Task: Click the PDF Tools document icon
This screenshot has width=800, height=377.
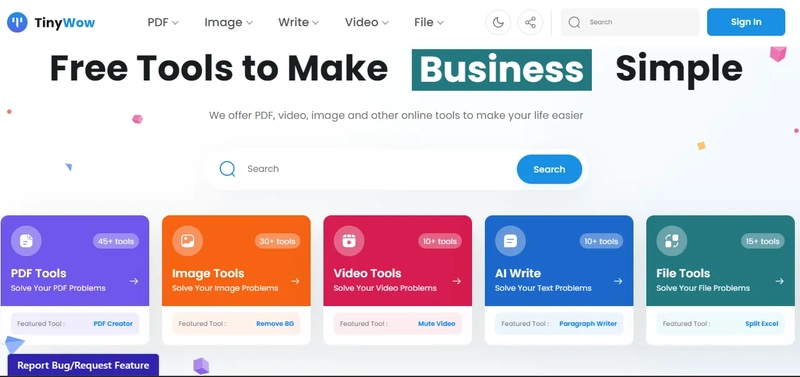Action: pos(26,241)
